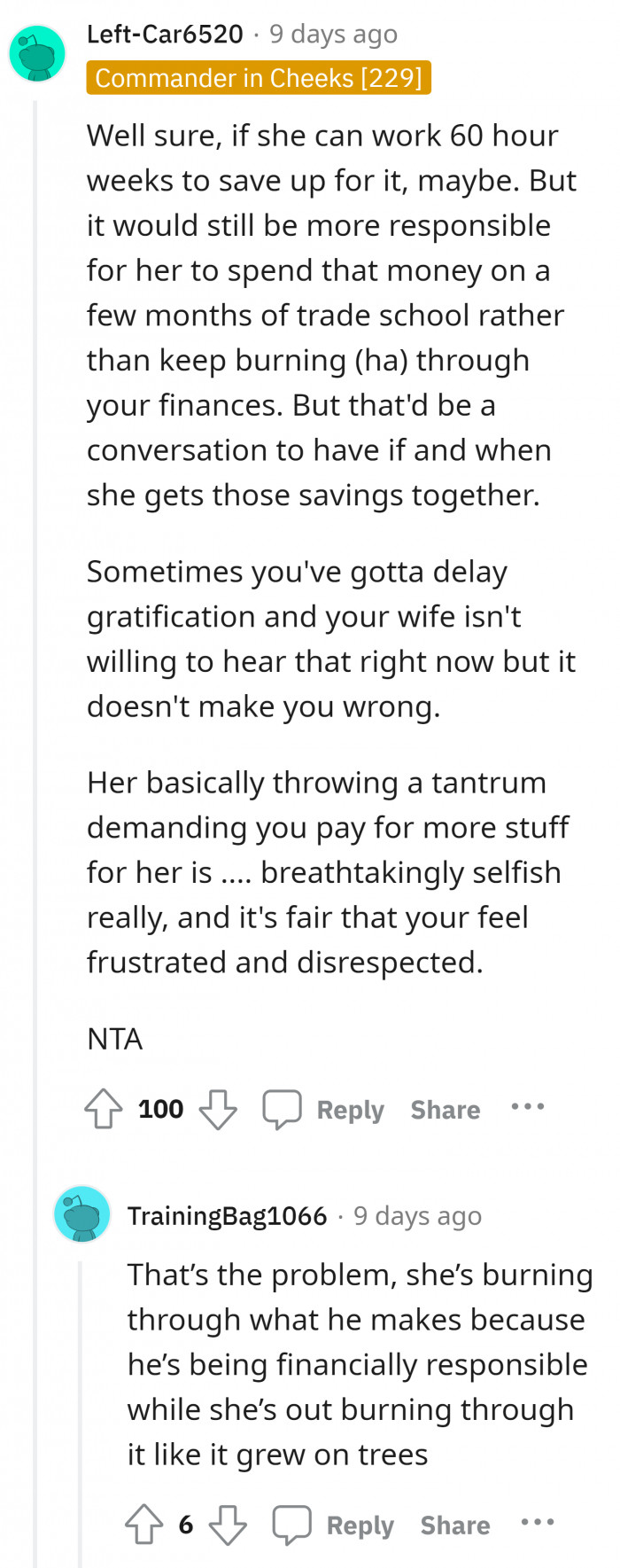620x1568 pixels.
Task: Click Left-Car6520's avatar
Action: click(36, 53)
